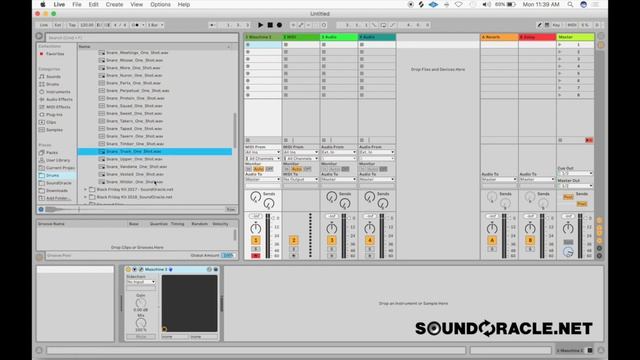Toggle track 4 activator button

[x=369, y=240]
